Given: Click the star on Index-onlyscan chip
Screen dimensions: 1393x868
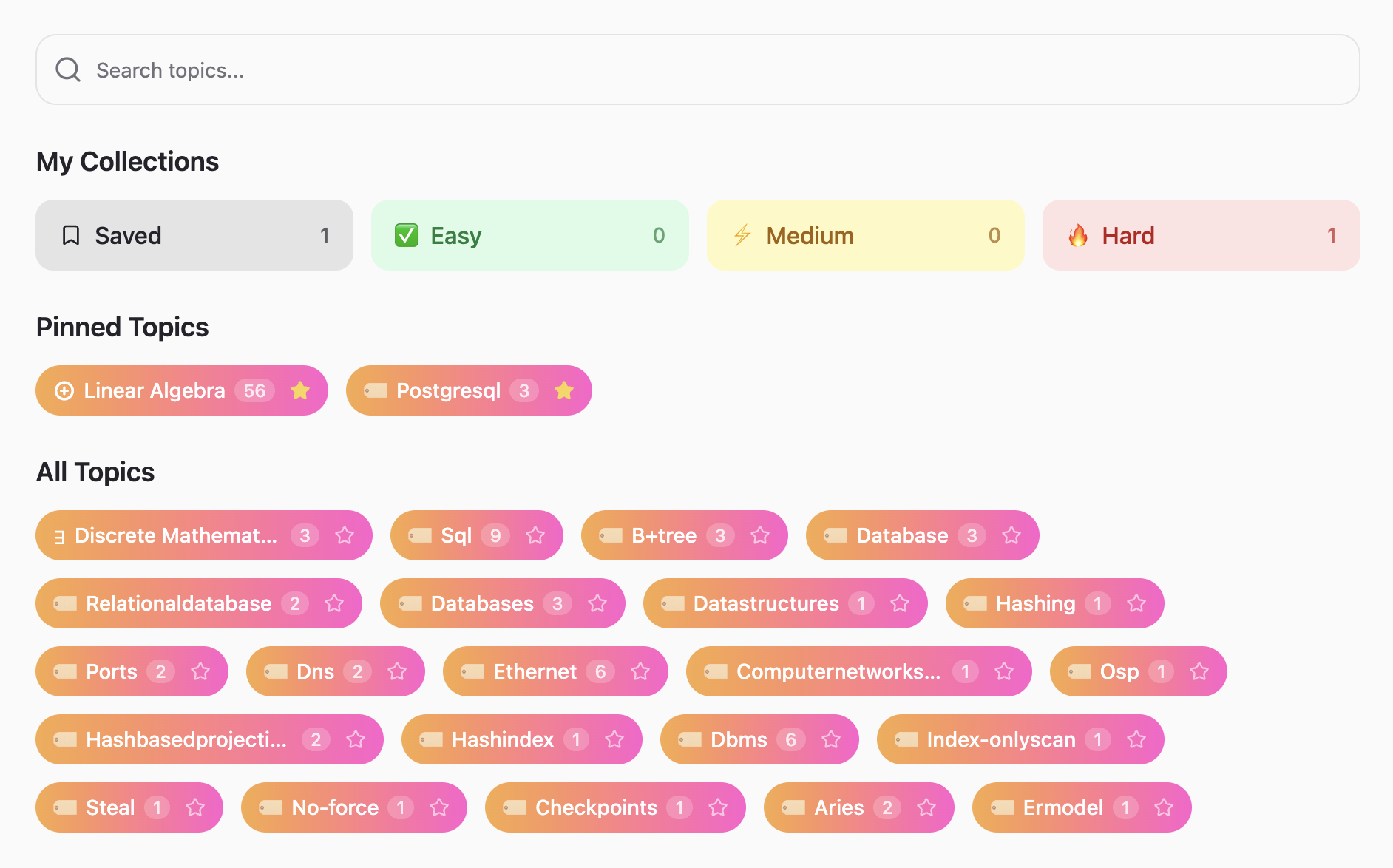Looking at the screenshot, I should coord(1136,739).
